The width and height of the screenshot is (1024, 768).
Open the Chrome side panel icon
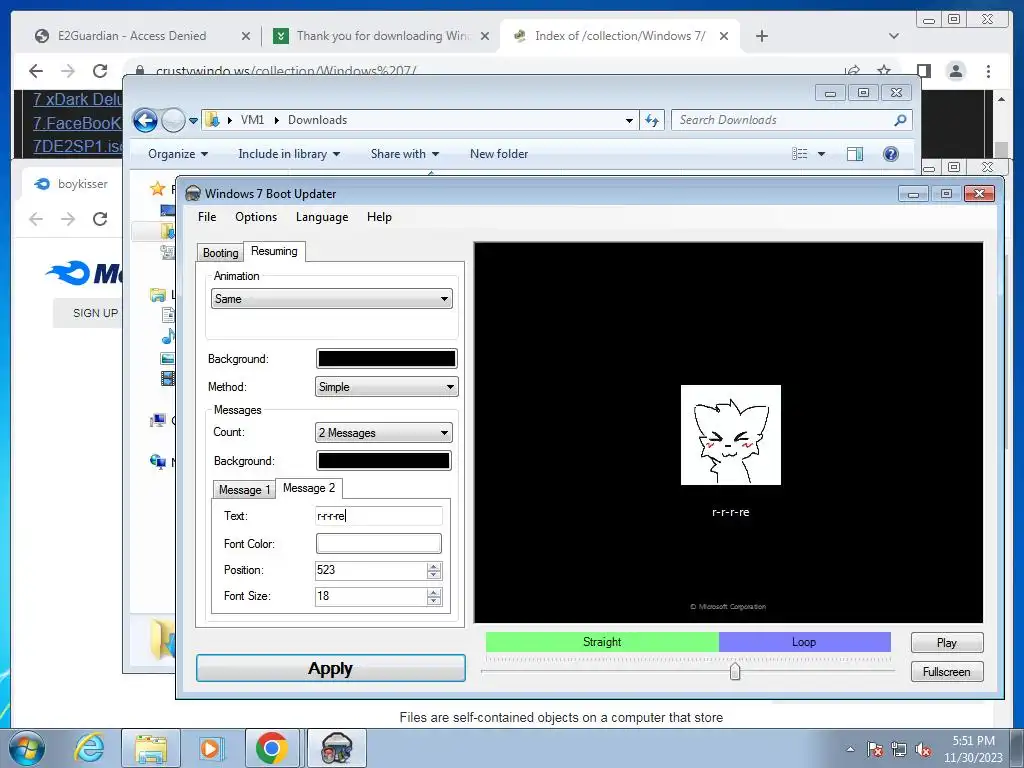coord(923,71)
